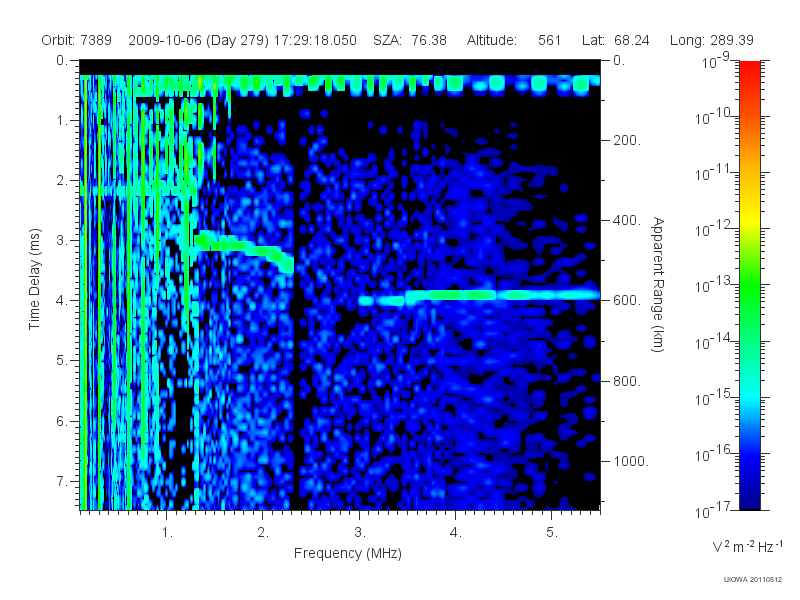Click the altitude value '561'
The width and height of the screenshot is (800, 600).
point(549,40)
